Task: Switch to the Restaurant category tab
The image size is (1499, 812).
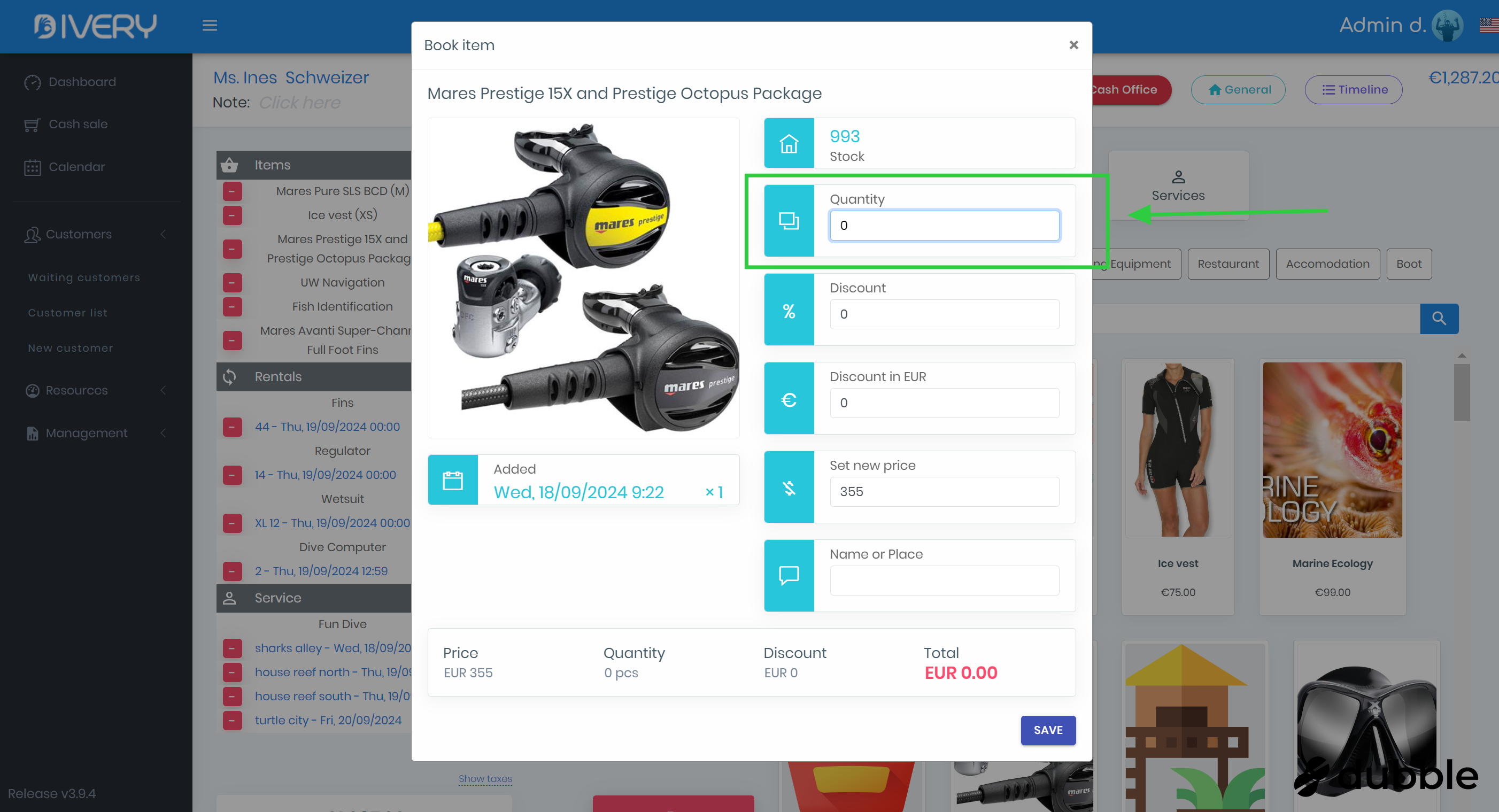Action: pyautogui.click(x=1228, y=264)
